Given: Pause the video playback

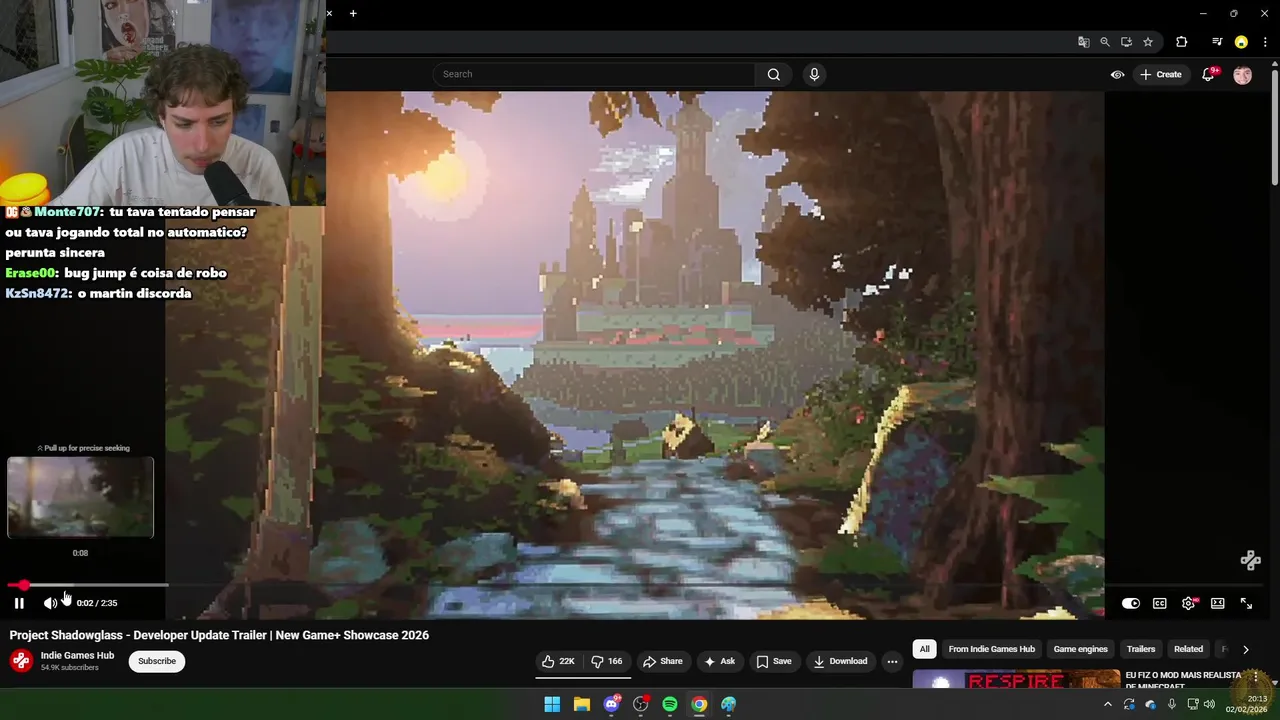Looking at the screenshot, I should point(19,603).
